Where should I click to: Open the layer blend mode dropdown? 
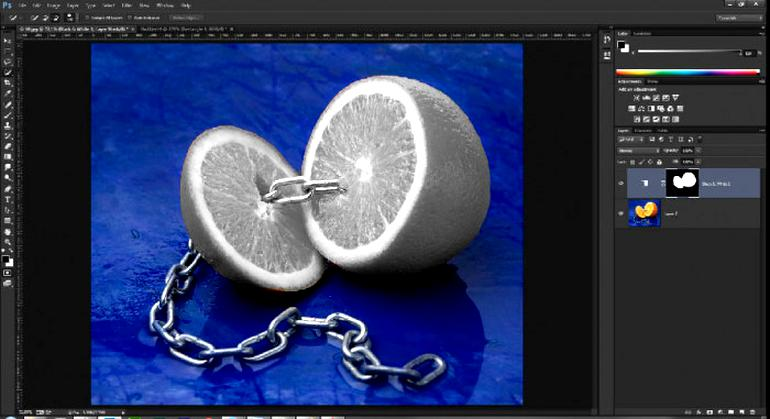pyautogui.click(x=638, y=151)
